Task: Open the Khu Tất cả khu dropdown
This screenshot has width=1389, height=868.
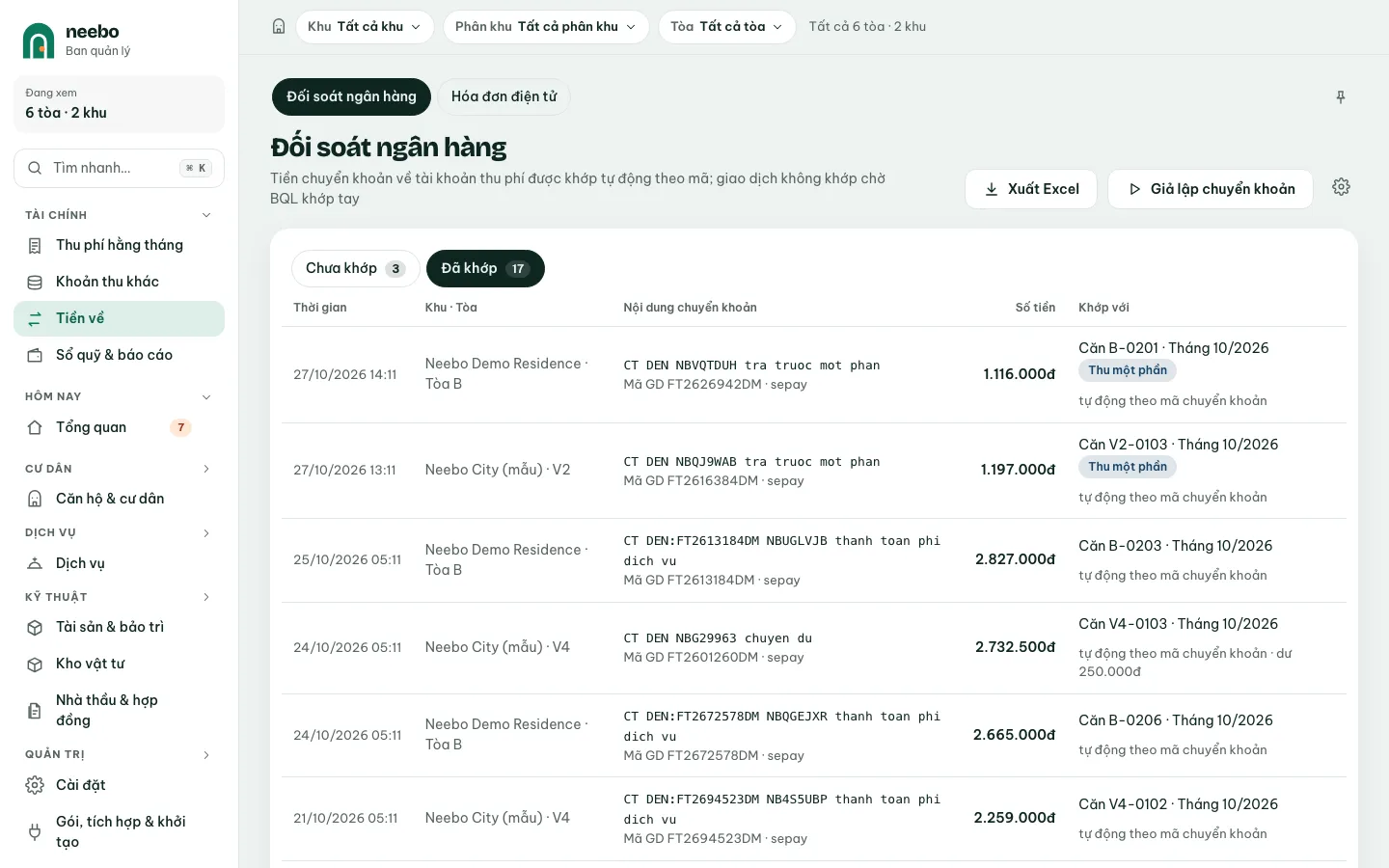Action: click(365, 27)
